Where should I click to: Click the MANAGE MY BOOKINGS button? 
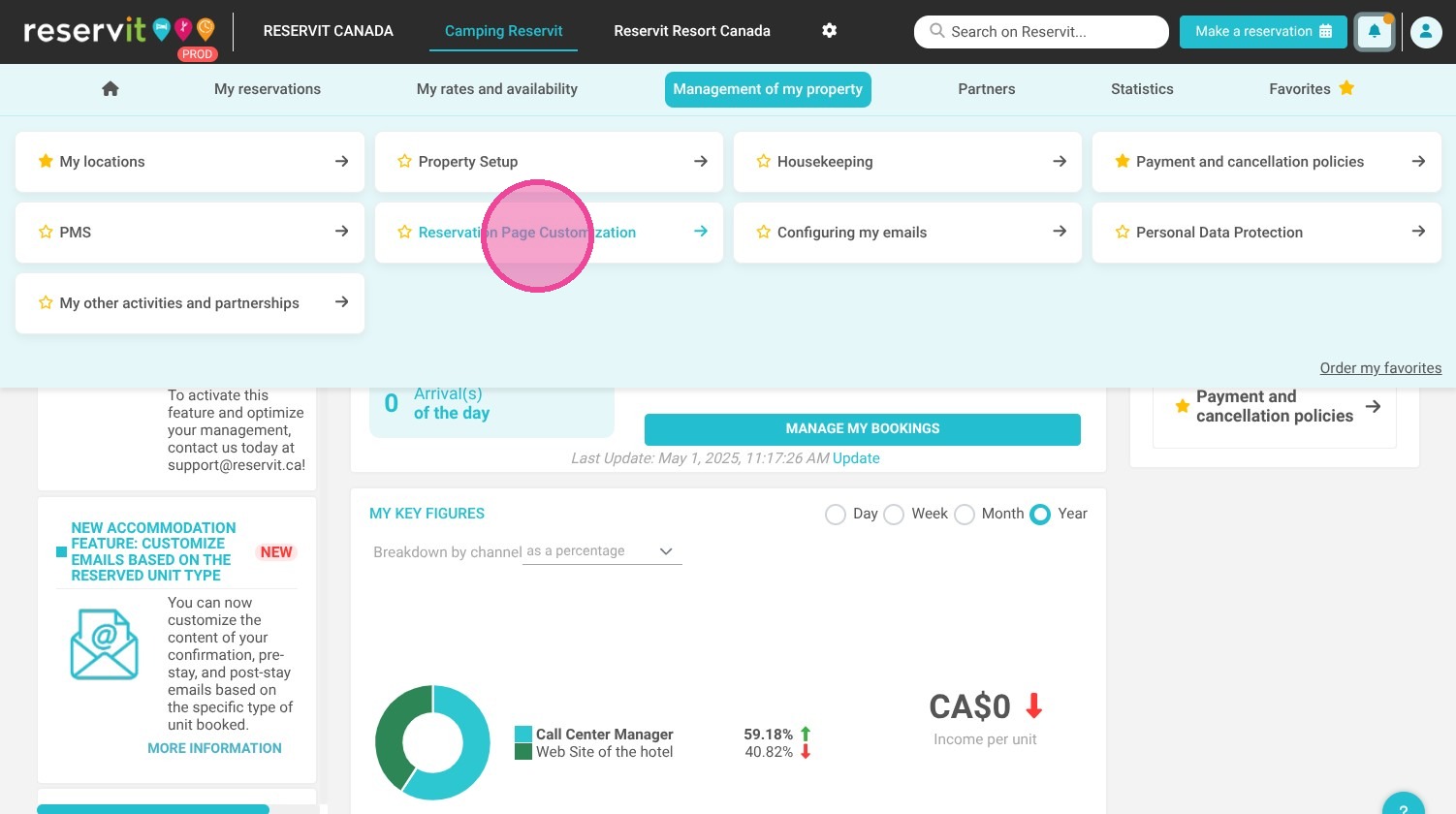pos(863,429)
